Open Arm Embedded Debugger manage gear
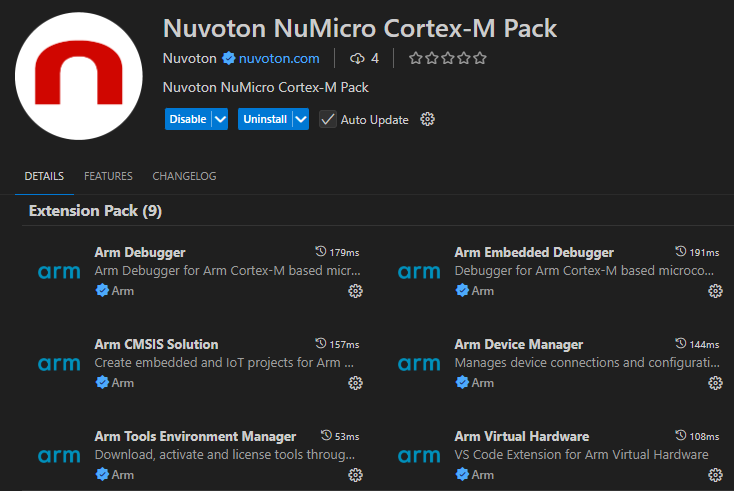The image size is (734, 491). 715,291
